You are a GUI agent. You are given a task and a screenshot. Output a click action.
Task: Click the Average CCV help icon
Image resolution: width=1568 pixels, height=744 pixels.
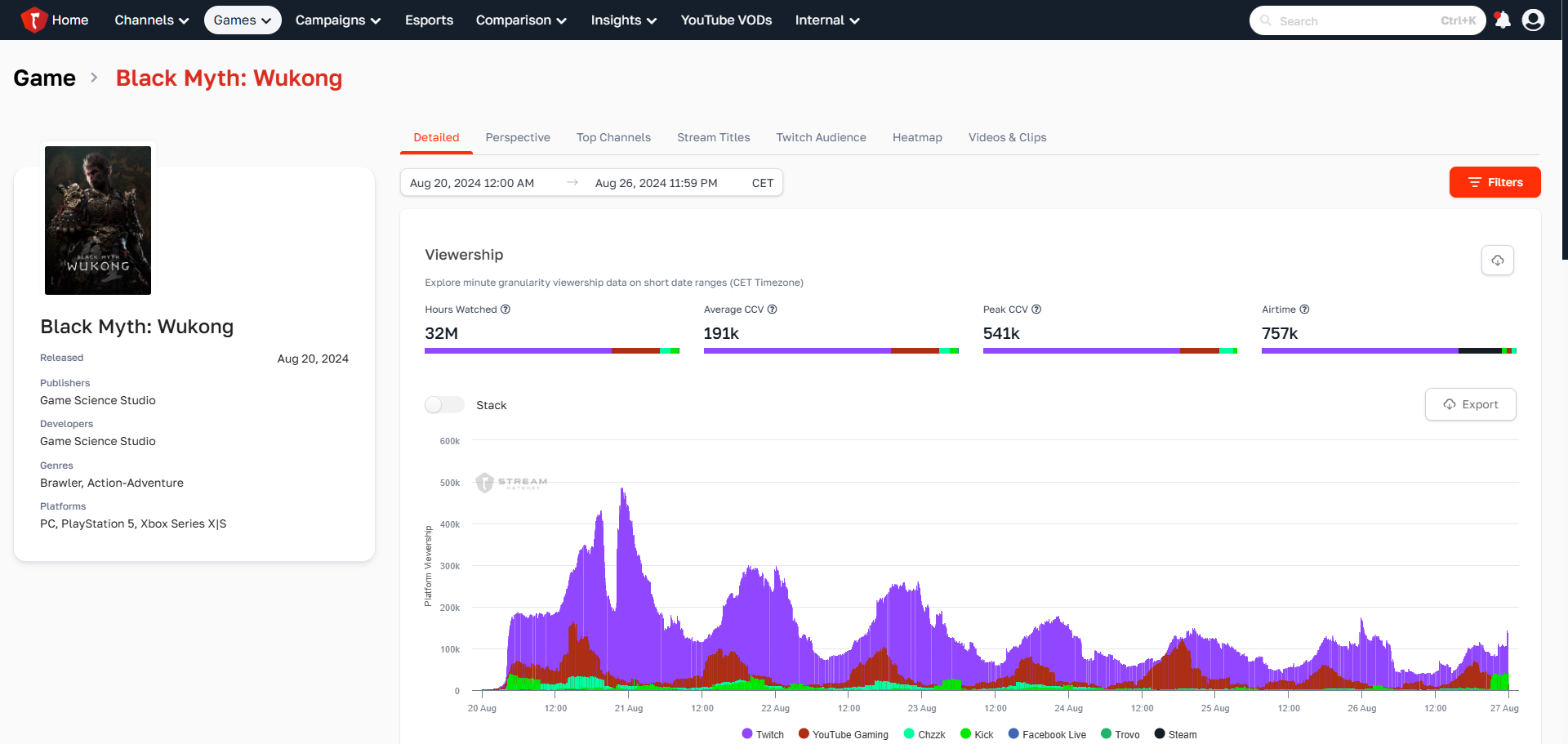(772, 310)
